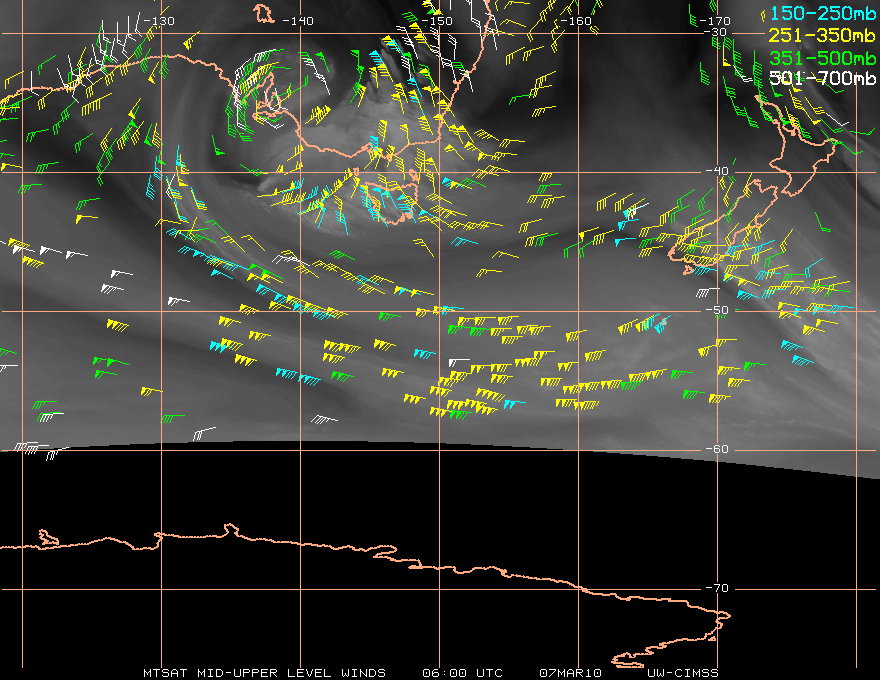
Task: Click the 07MAR10 date text
Action: (570, 673)
